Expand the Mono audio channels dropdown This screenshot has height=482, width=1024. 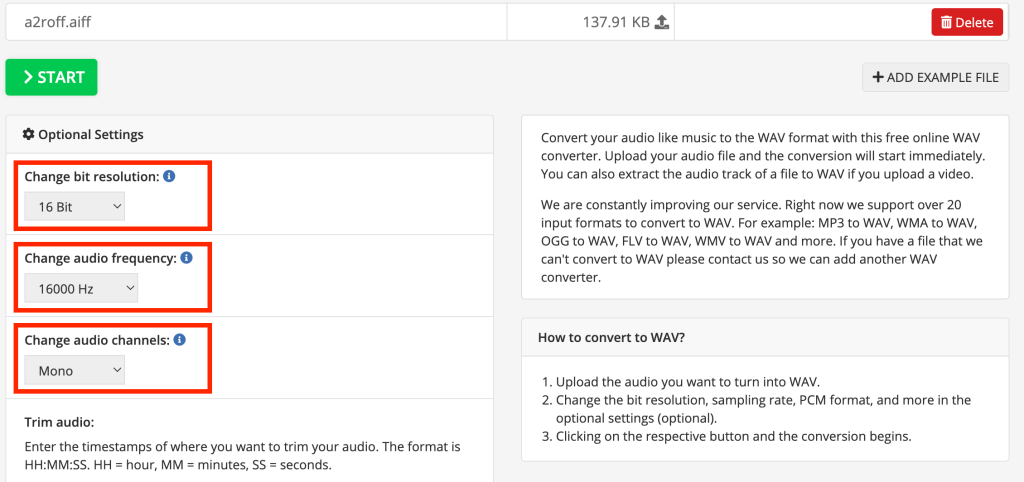[x=75, y=371]
